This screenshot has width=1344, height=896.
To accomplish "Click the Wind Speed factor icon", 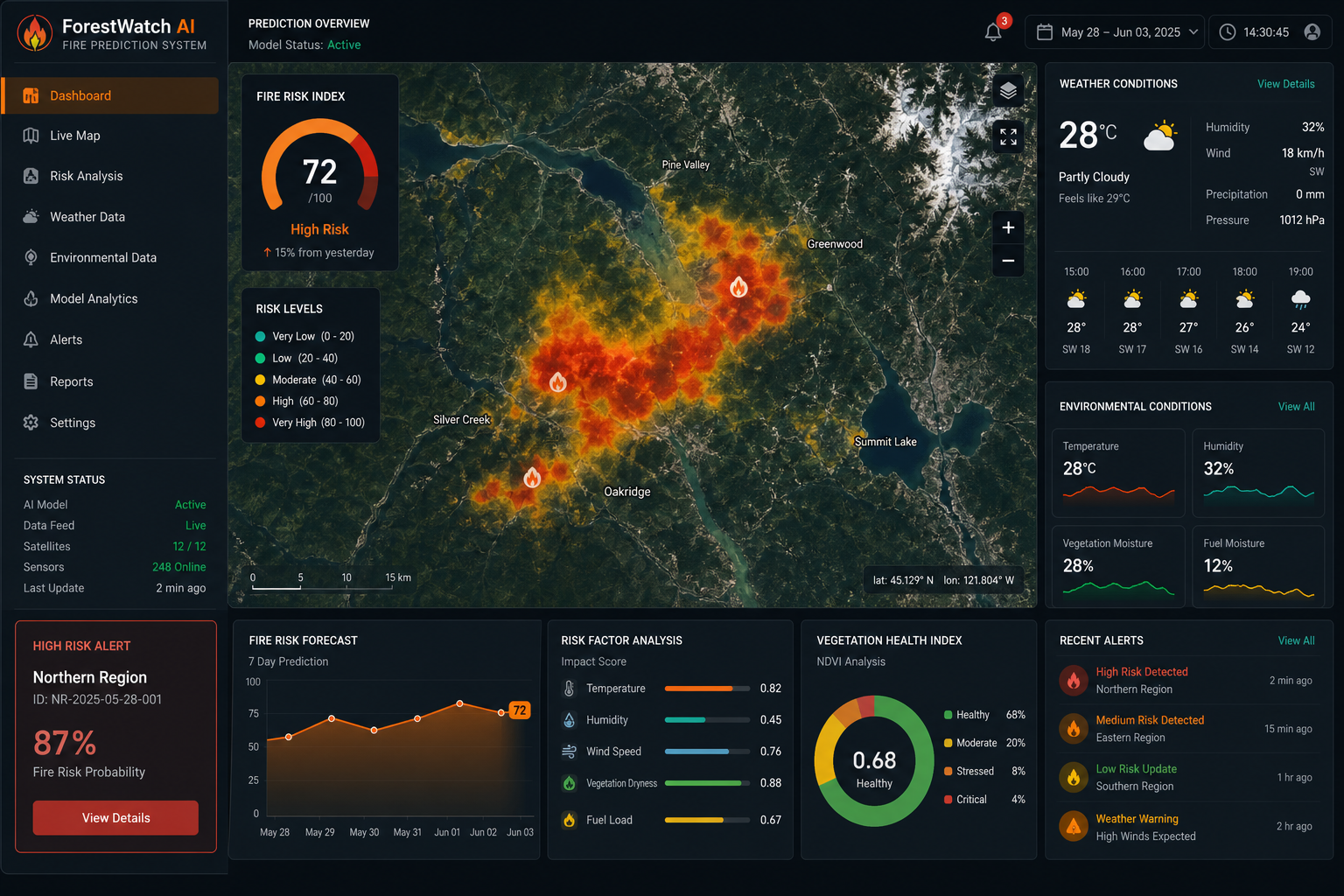I will [569, 752].
